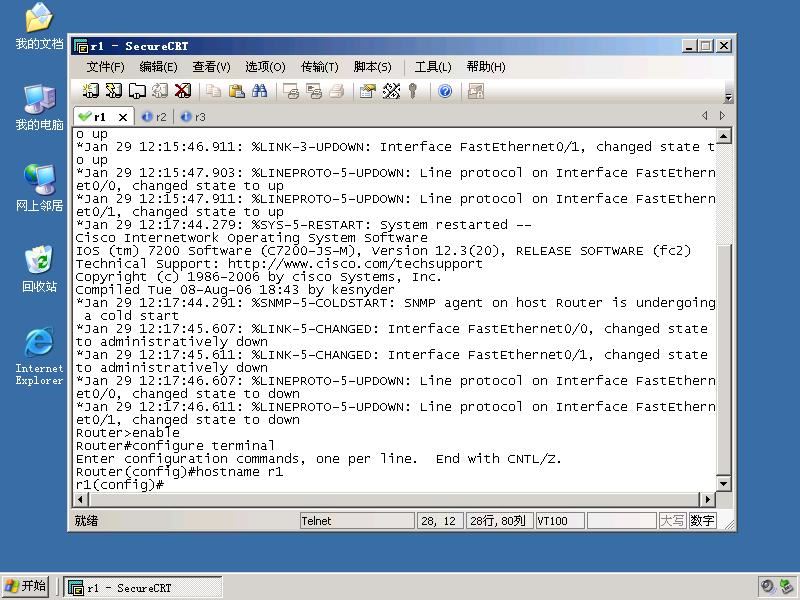Click the 'Router>enable' line

(128, 433)
